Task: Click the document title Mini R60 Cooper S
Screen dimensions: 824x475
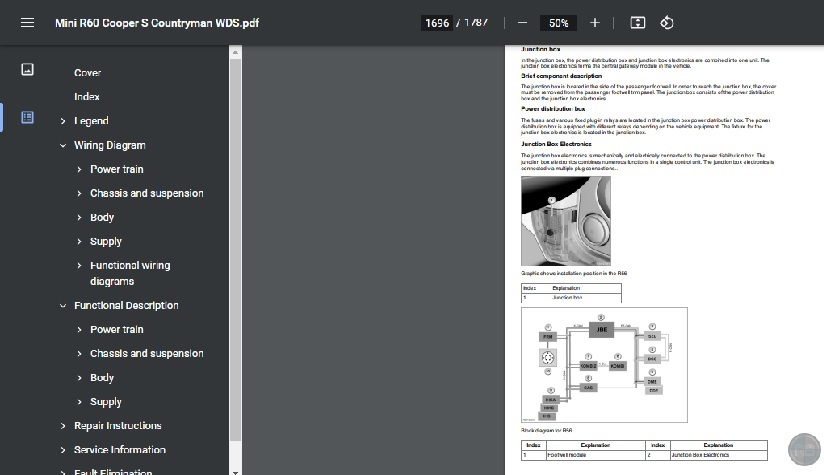Action: (x=157, y=23)
